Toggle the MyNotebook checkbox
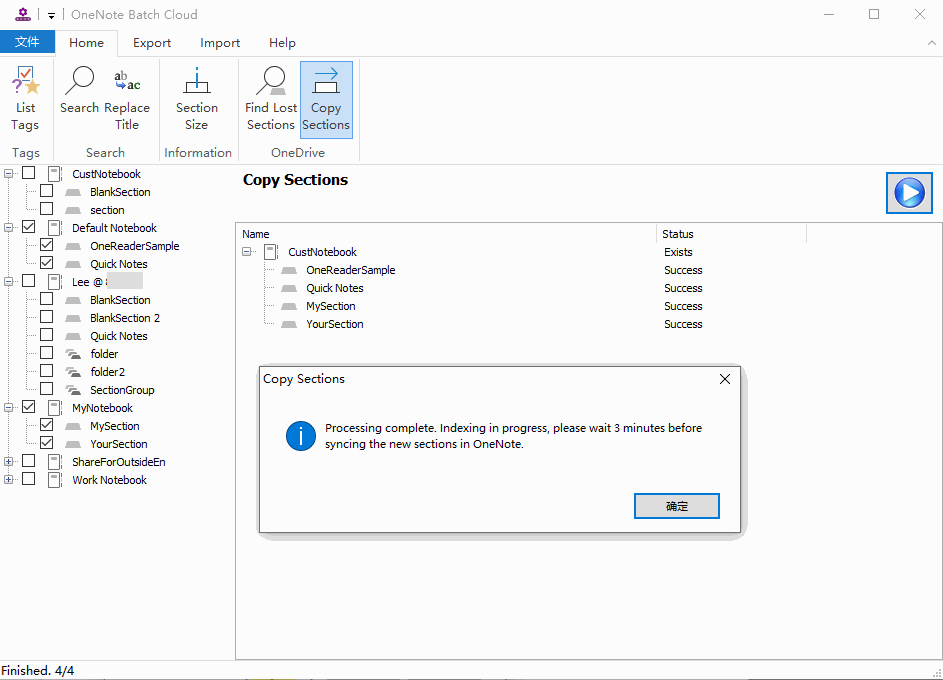Screen dimensions: 943x680 pyautogui.click(x=29, y=407)
